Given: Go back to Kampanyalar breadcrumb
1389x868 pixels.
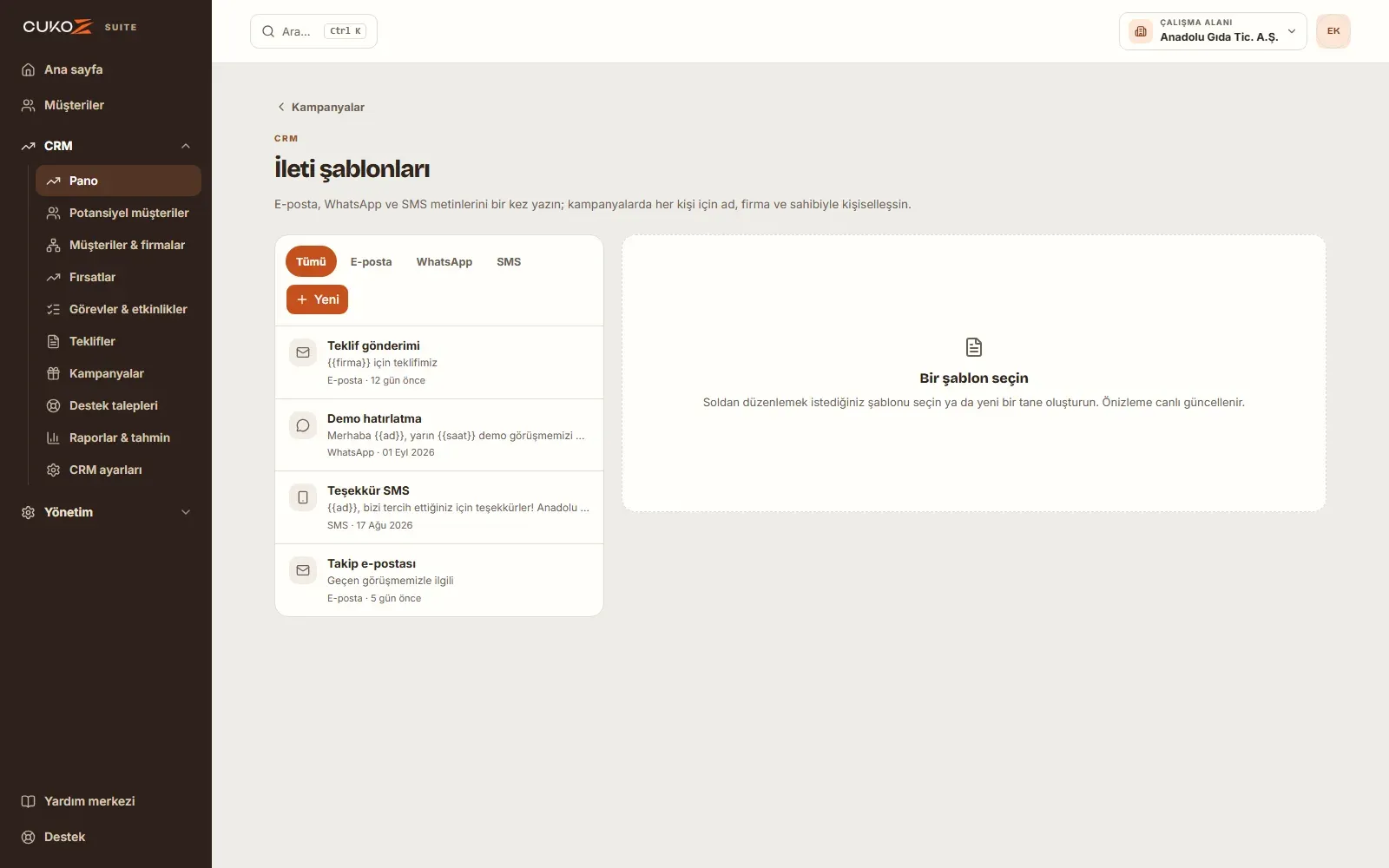Looking at the screenshot, I should point(320,107).
